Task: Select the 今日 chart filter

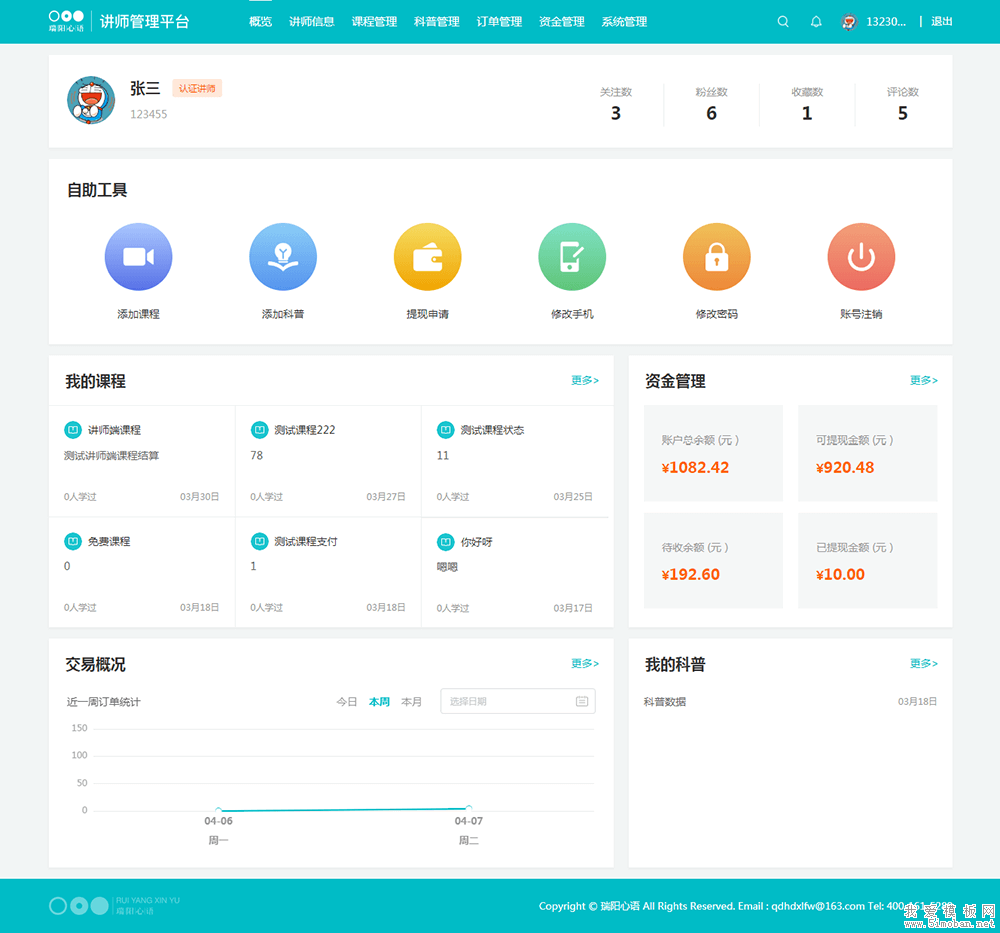Action: pos(346,702)
